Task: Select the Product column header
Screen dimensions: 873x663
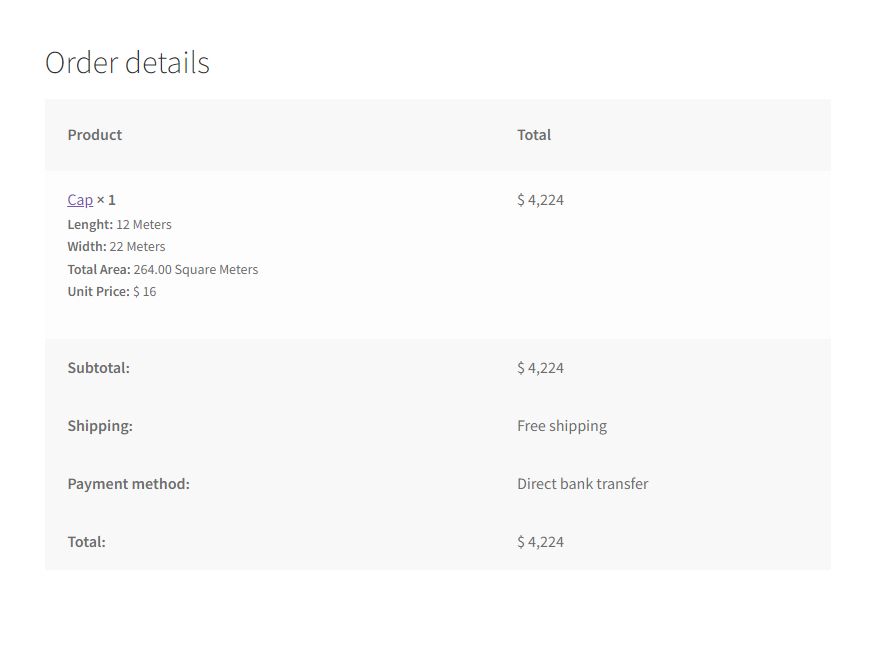Action: point(95,135)
